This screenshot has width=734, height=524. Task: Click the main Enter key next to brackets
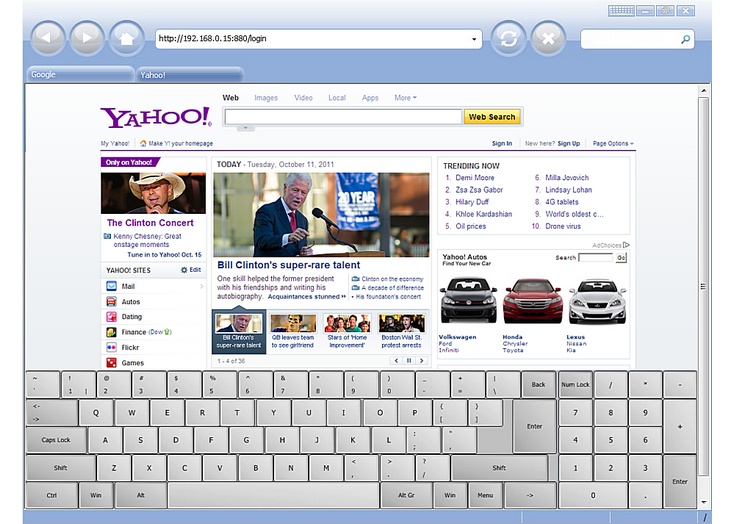pos(535,427)
